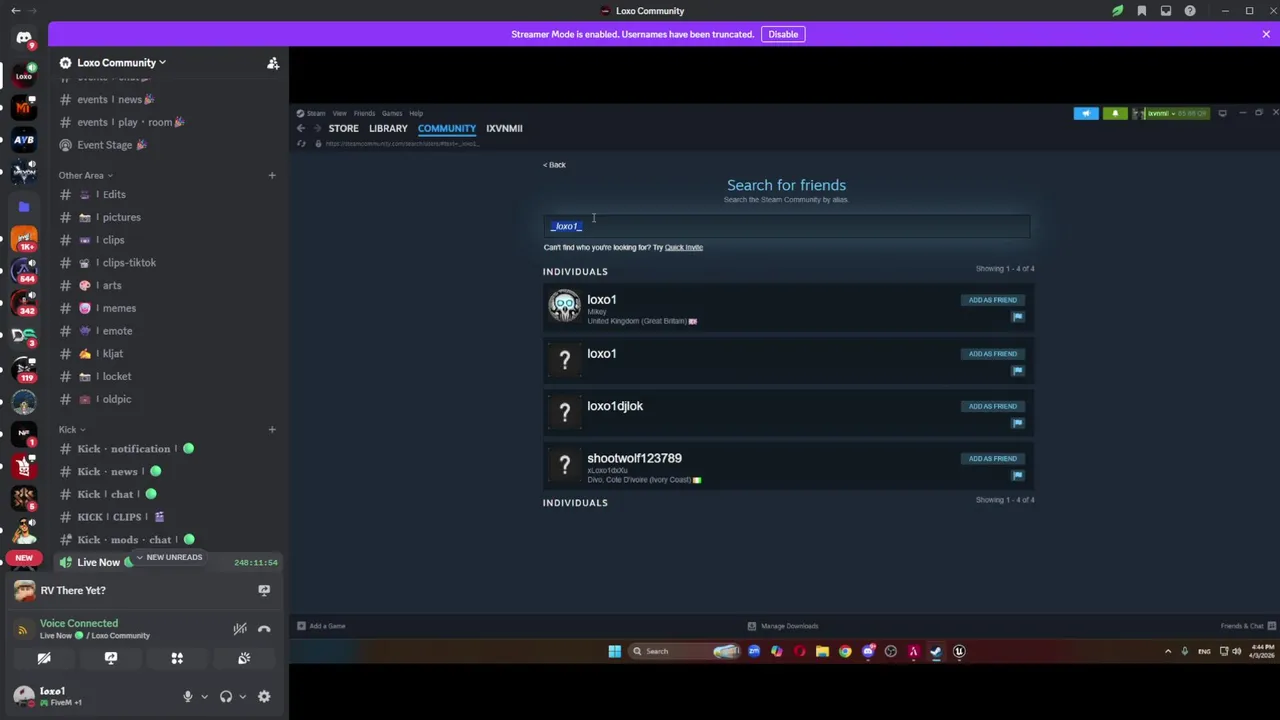Show hidden system tray icons
Viewport: 1280px width, 720px height.
pos(1168,651)
